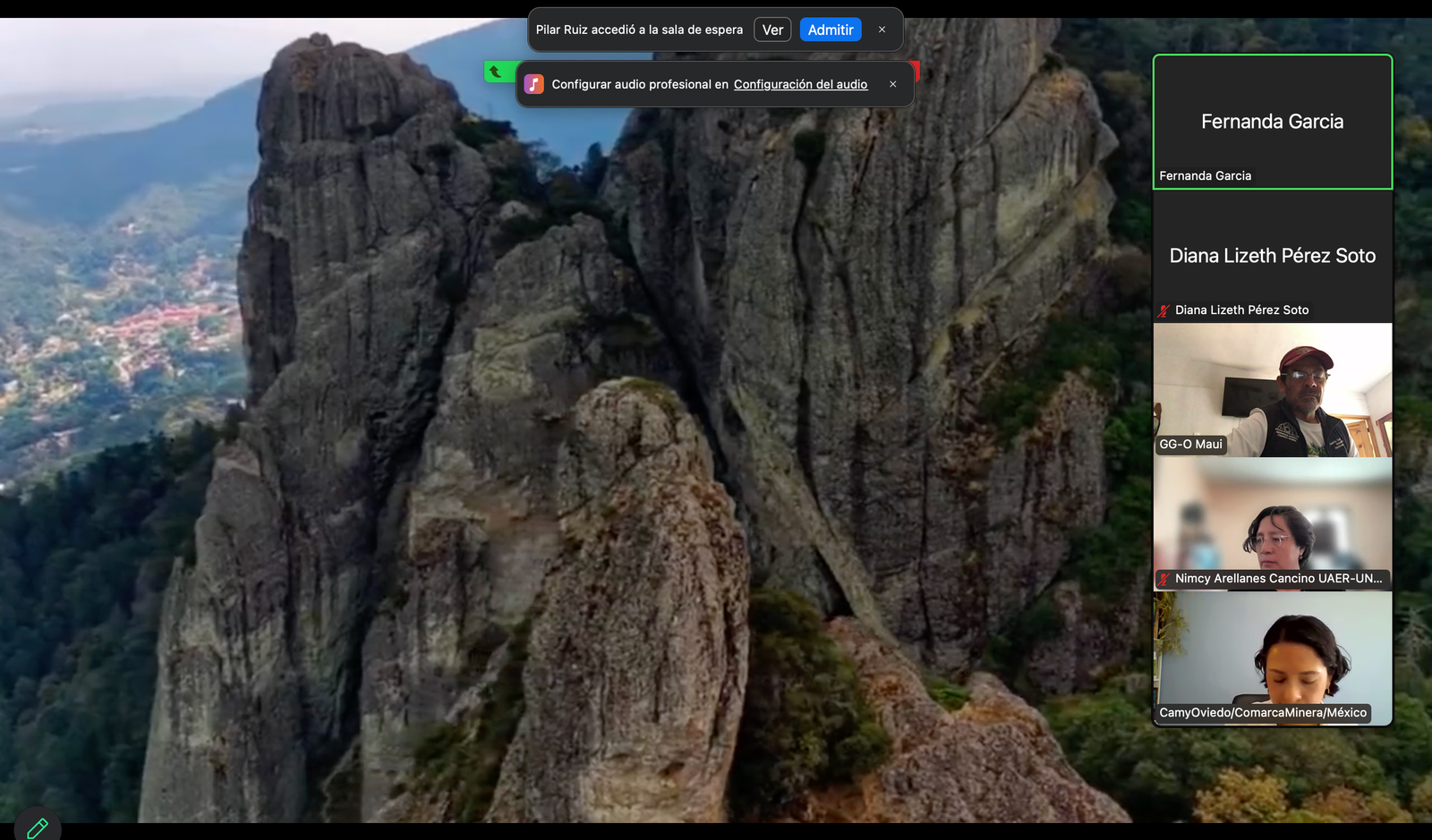The width and height of the screenshot is (1432, 840).
Task: Close the professional audio notification
Action: pyautogui.click(x=892, y=84)
